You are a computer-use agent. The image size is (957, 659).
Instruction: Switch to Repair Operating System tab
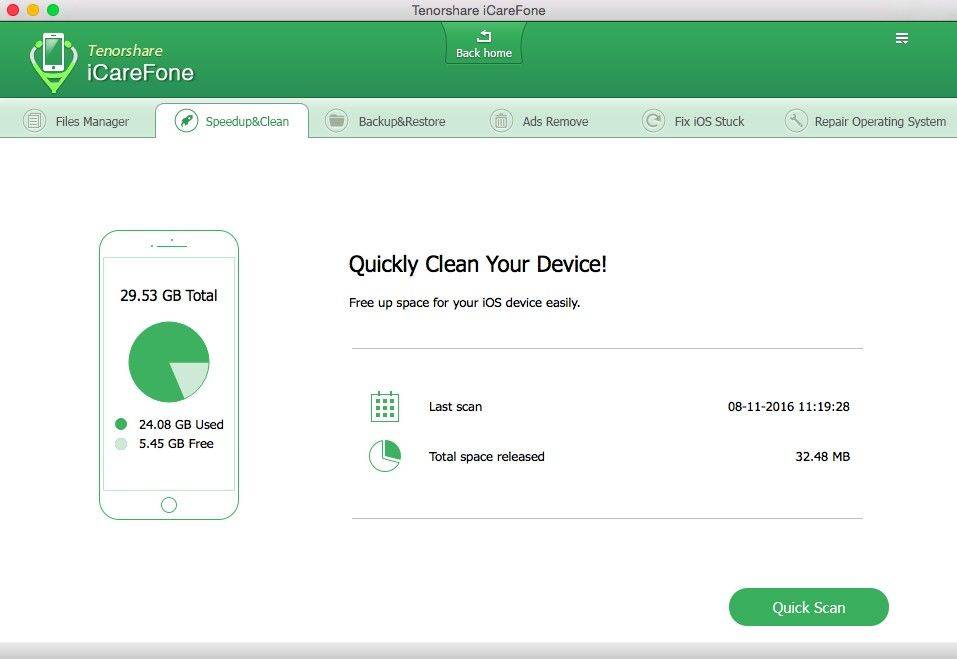tap(865, 121)
